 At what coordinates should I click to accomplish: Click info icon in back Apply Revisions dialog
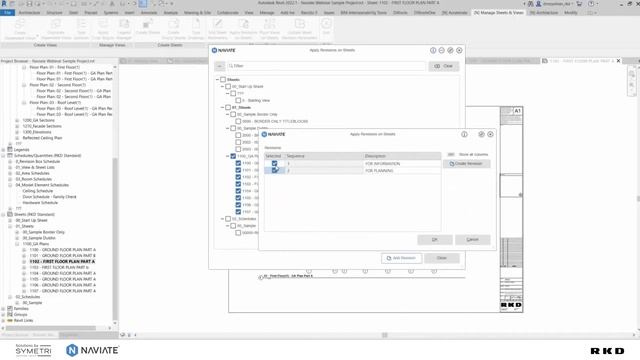coord(433,50)
